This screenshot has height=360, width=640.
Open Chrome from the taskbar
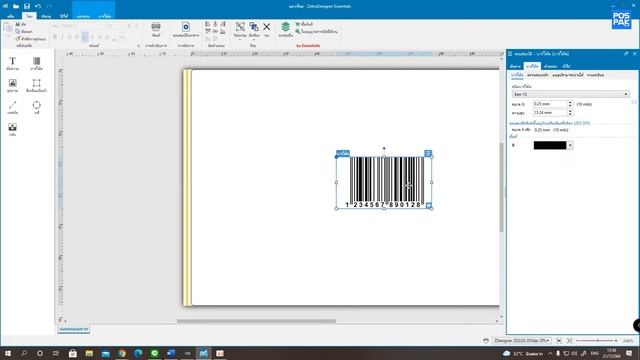[x=122, y=353]
